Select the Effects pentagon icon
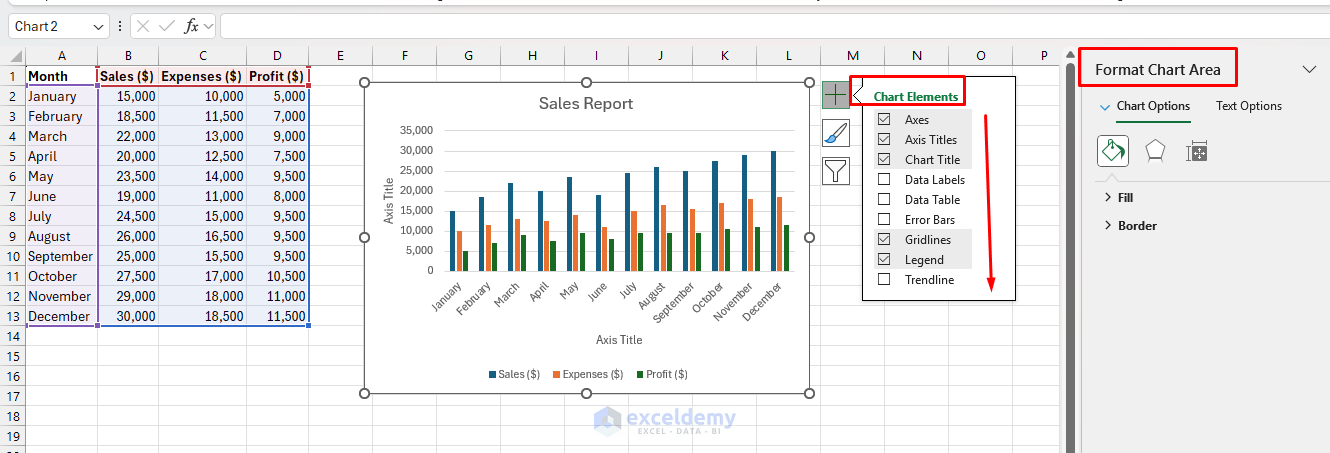The image size is (1330, 453). click(x=1155, y=151)
